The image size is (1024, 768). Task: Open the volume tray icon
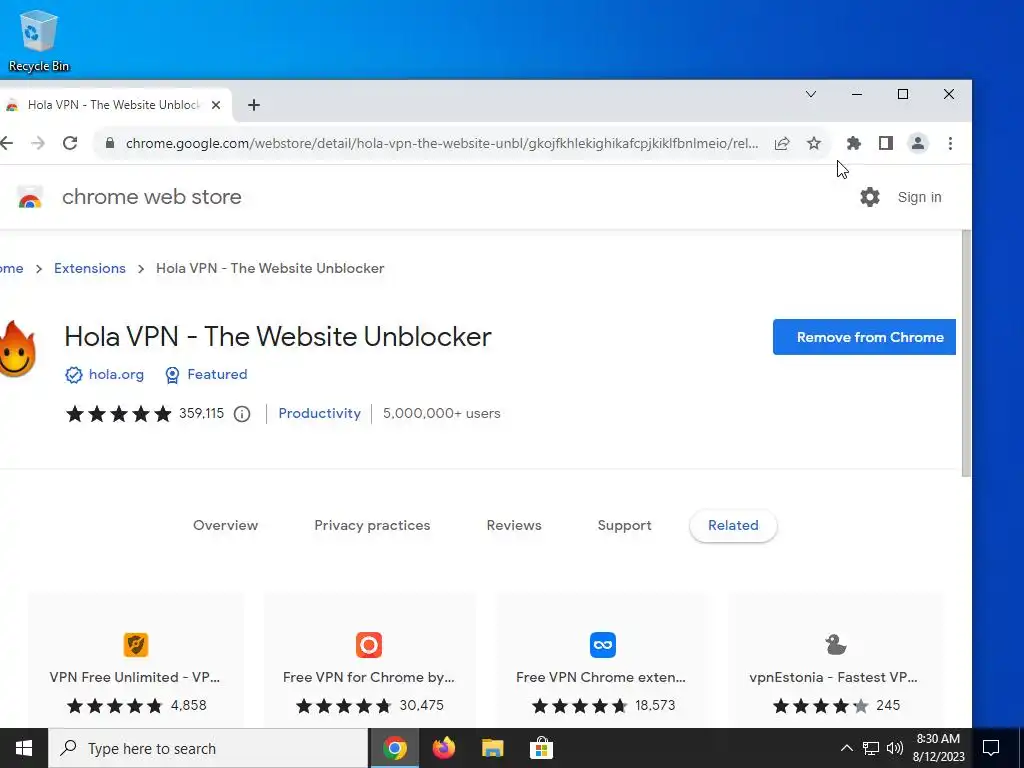click(895, 748)
